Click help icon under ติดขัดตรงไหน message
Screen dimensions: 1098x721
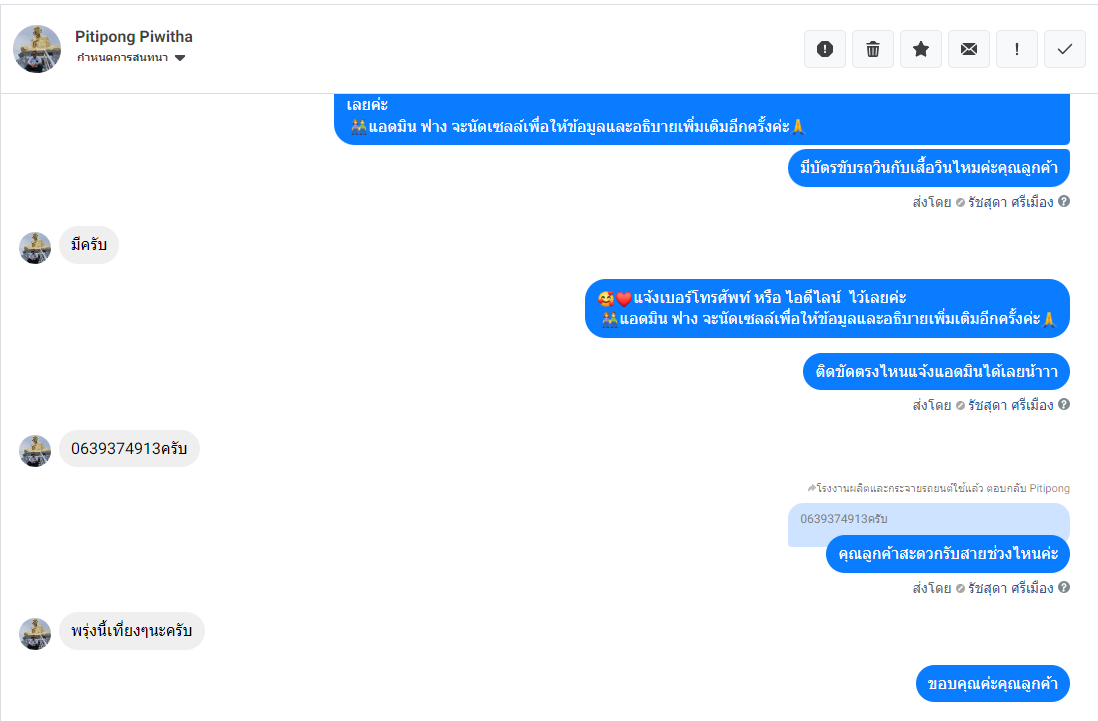[x=1064, y=405]
